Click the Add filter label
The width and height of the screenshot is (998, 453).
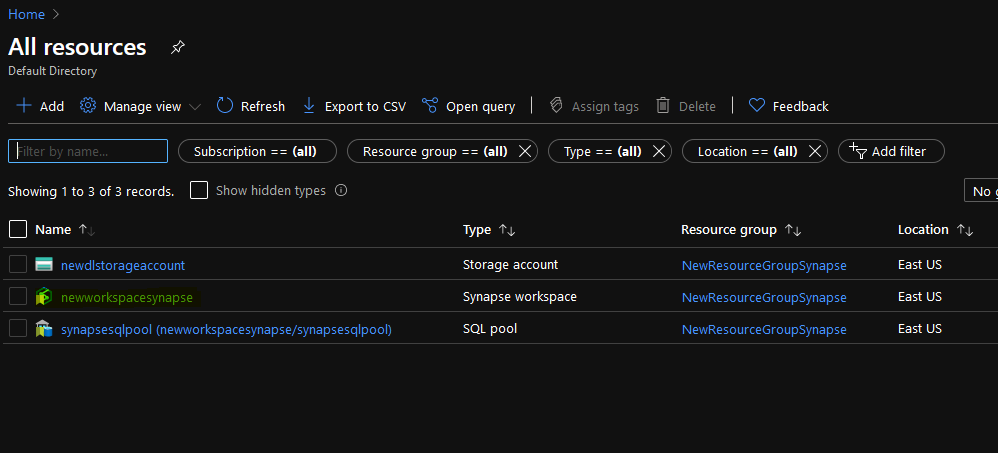tap(899, 151)
